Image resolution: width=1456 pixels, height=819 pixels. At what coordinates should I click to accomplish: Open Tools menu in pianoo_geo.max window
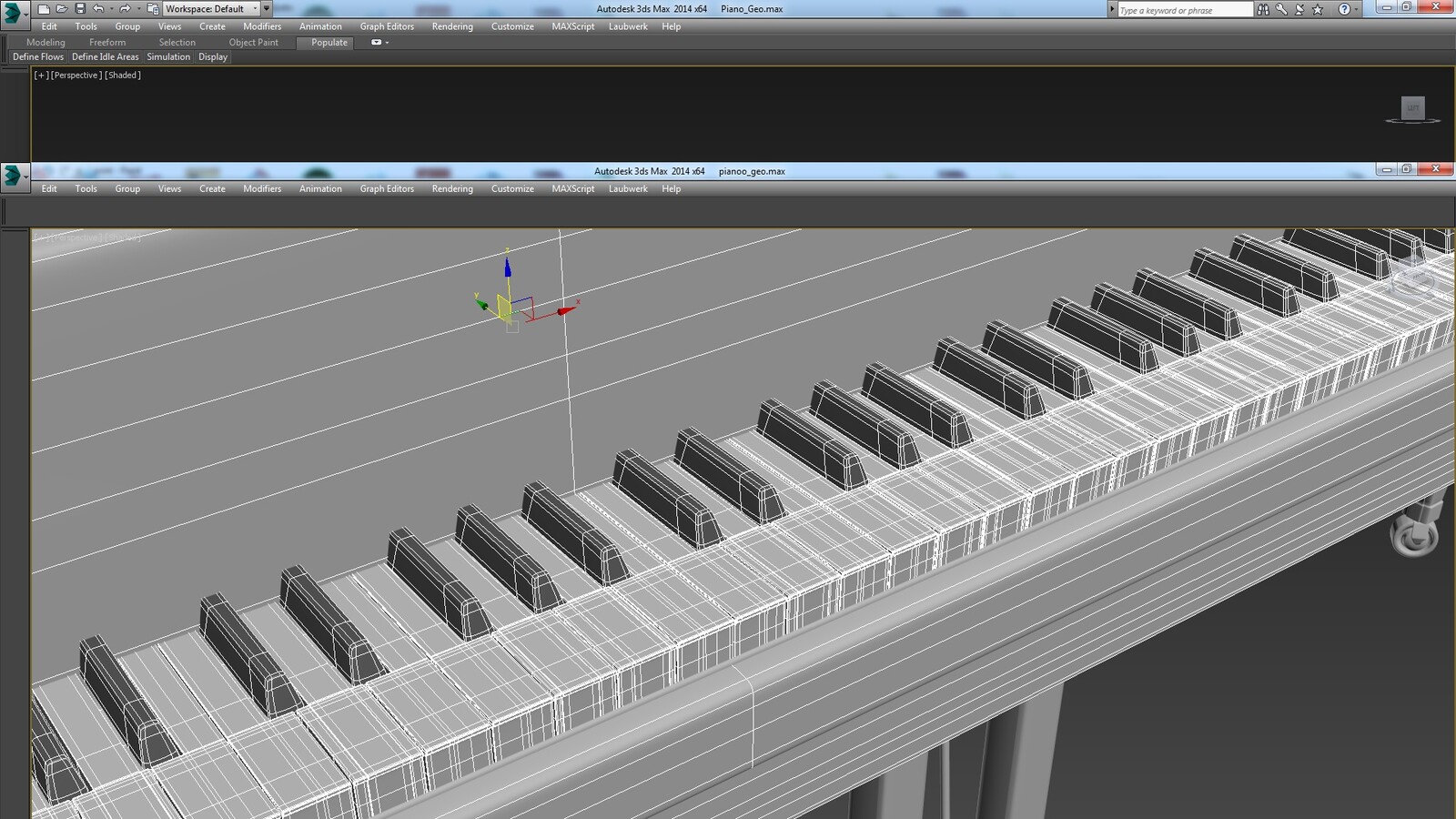coord(86,189)
